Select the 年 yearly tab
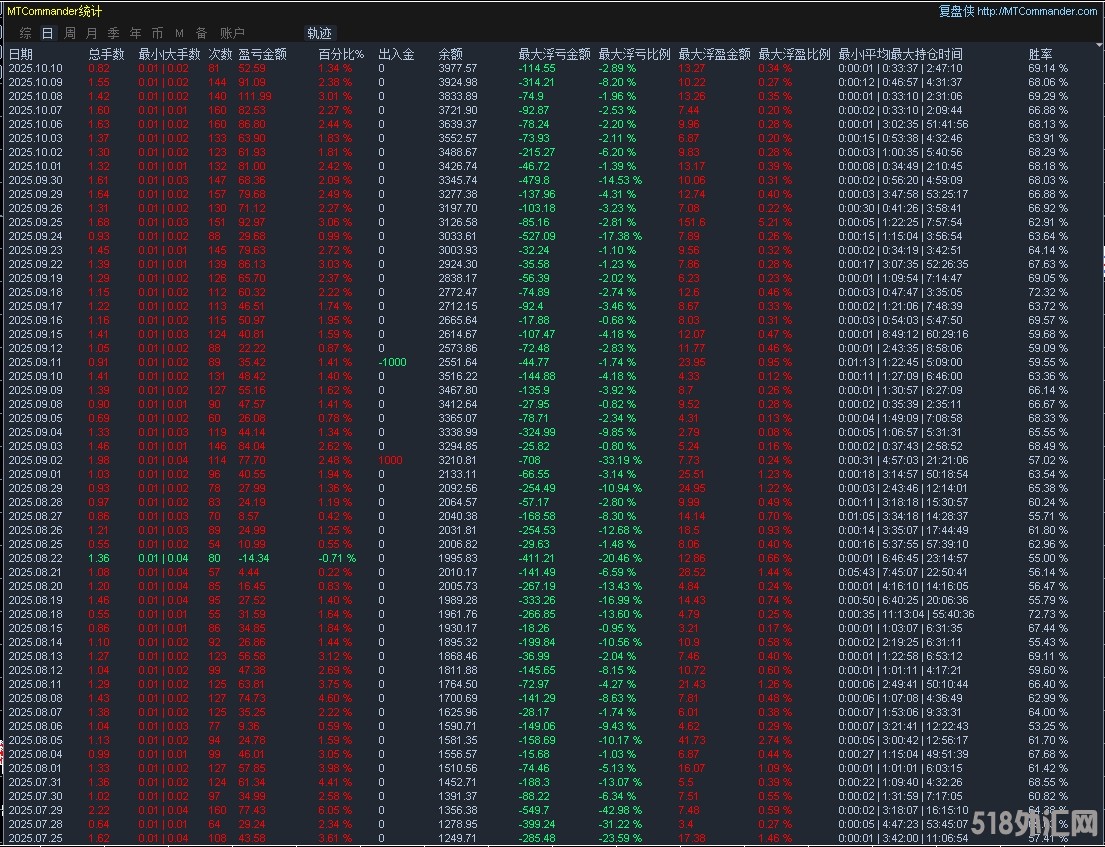The width and height of the screenshot is (1105, 847). pyautogui.click(x=135, y=33)
